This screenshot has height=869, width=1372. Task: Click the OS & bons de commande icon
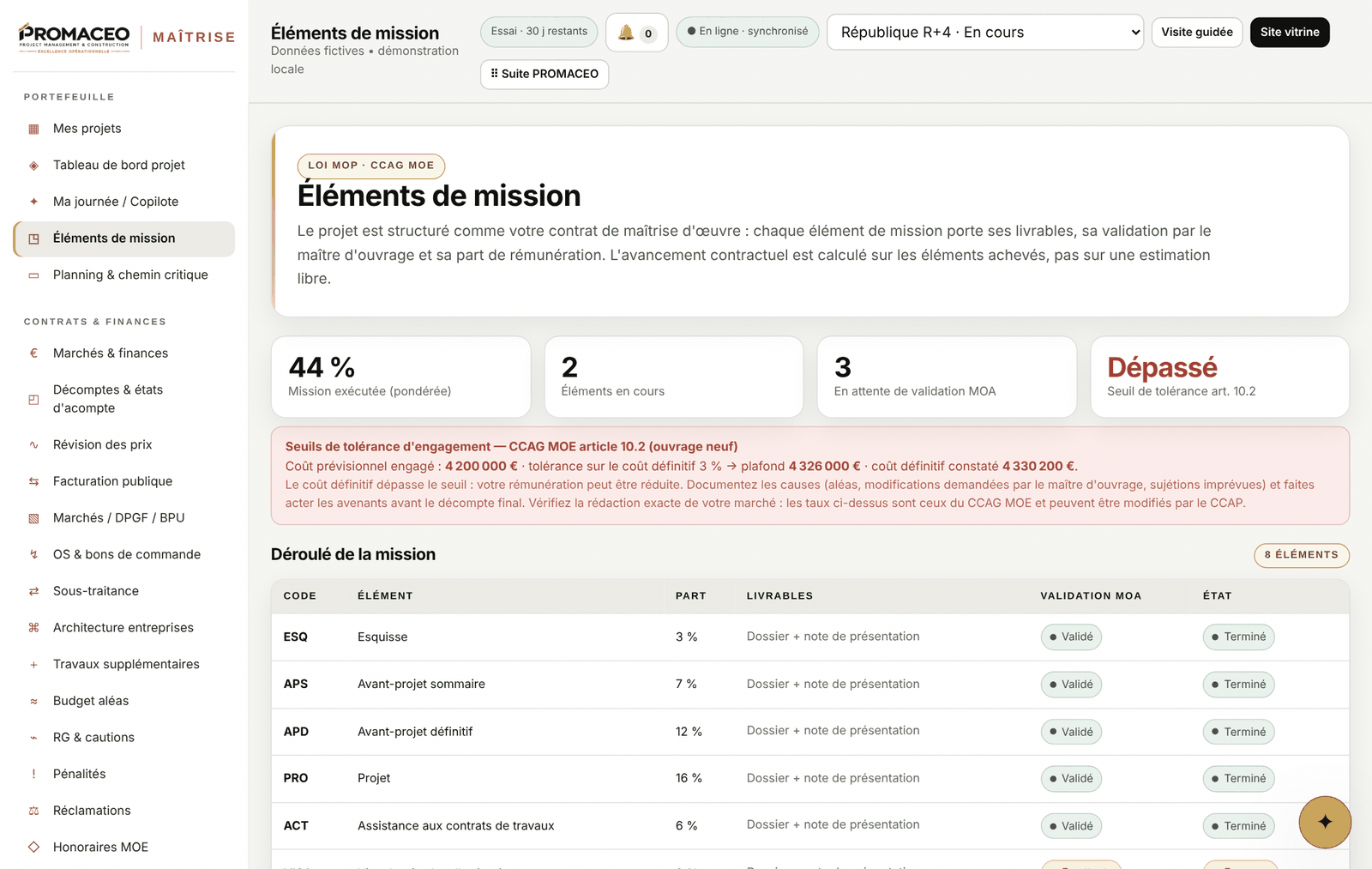[x=34, y=555]
